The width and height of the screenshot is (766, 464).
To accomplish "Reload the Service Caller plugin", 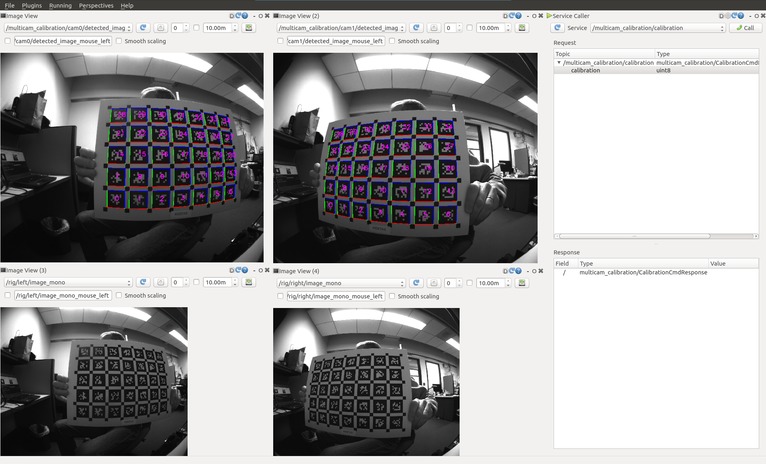I will pyautogui.click(x=734, y=16).
